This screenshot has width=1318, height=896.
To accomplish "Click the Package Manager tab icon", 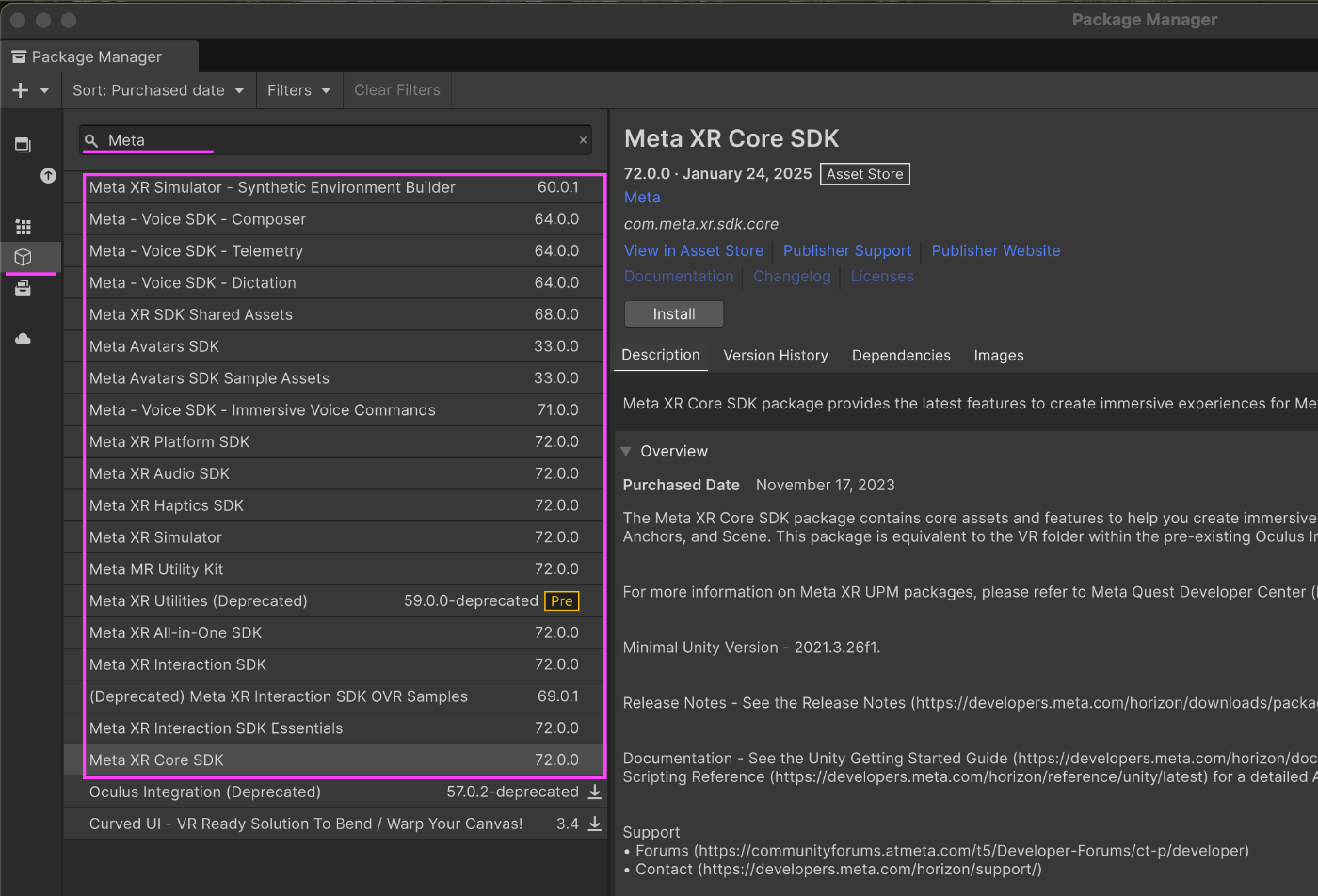I will click(19, 56).
